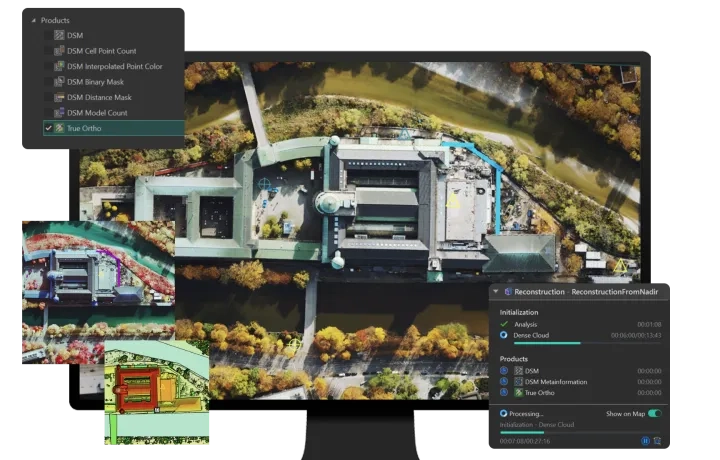Click the DSM icon in Reconstruction panel
The width and height of the screenshot is (720, 460).
[518, 370]
